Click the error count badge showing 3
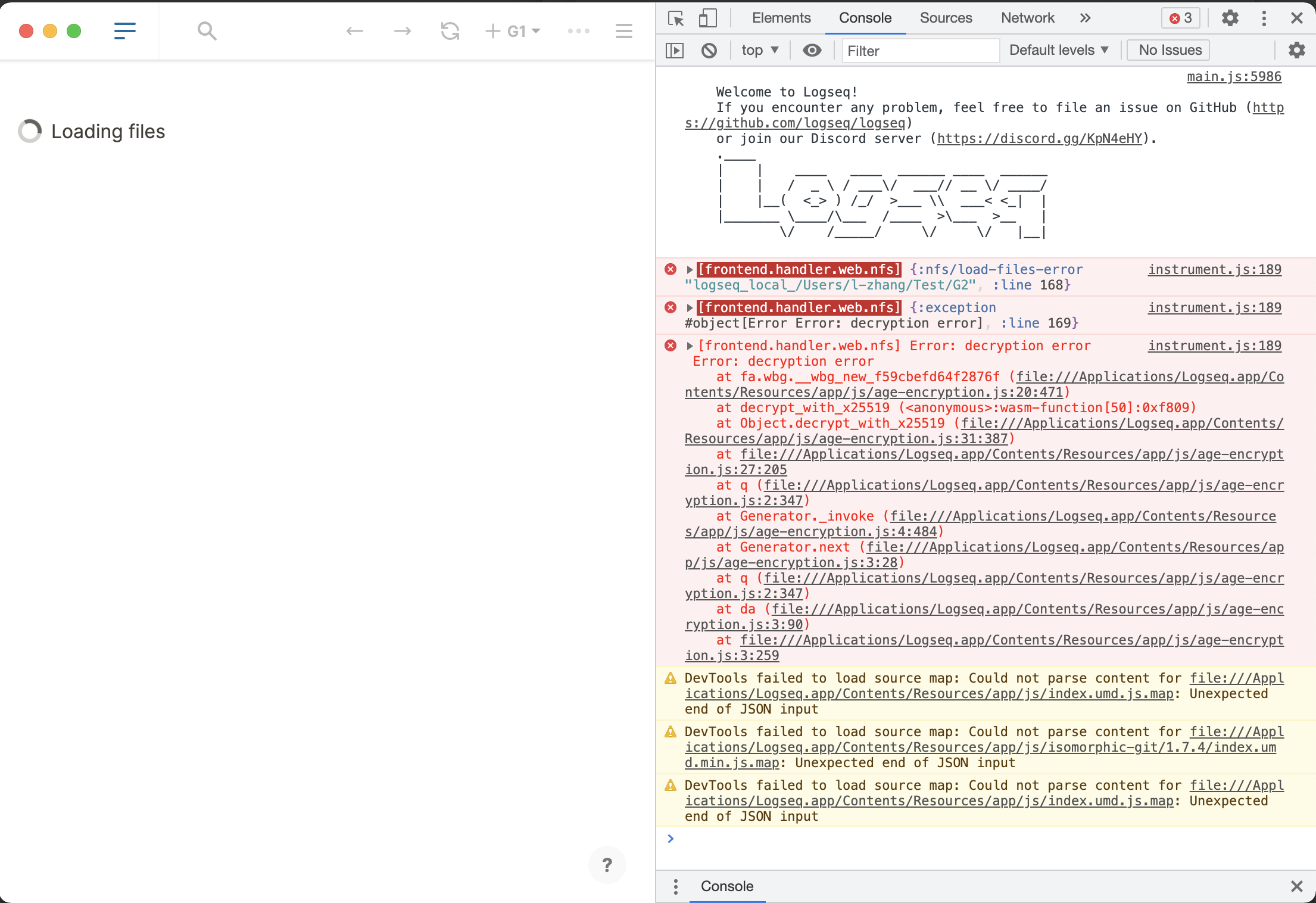Screen dimensions: 1316x903 [x=1179, y=18]
